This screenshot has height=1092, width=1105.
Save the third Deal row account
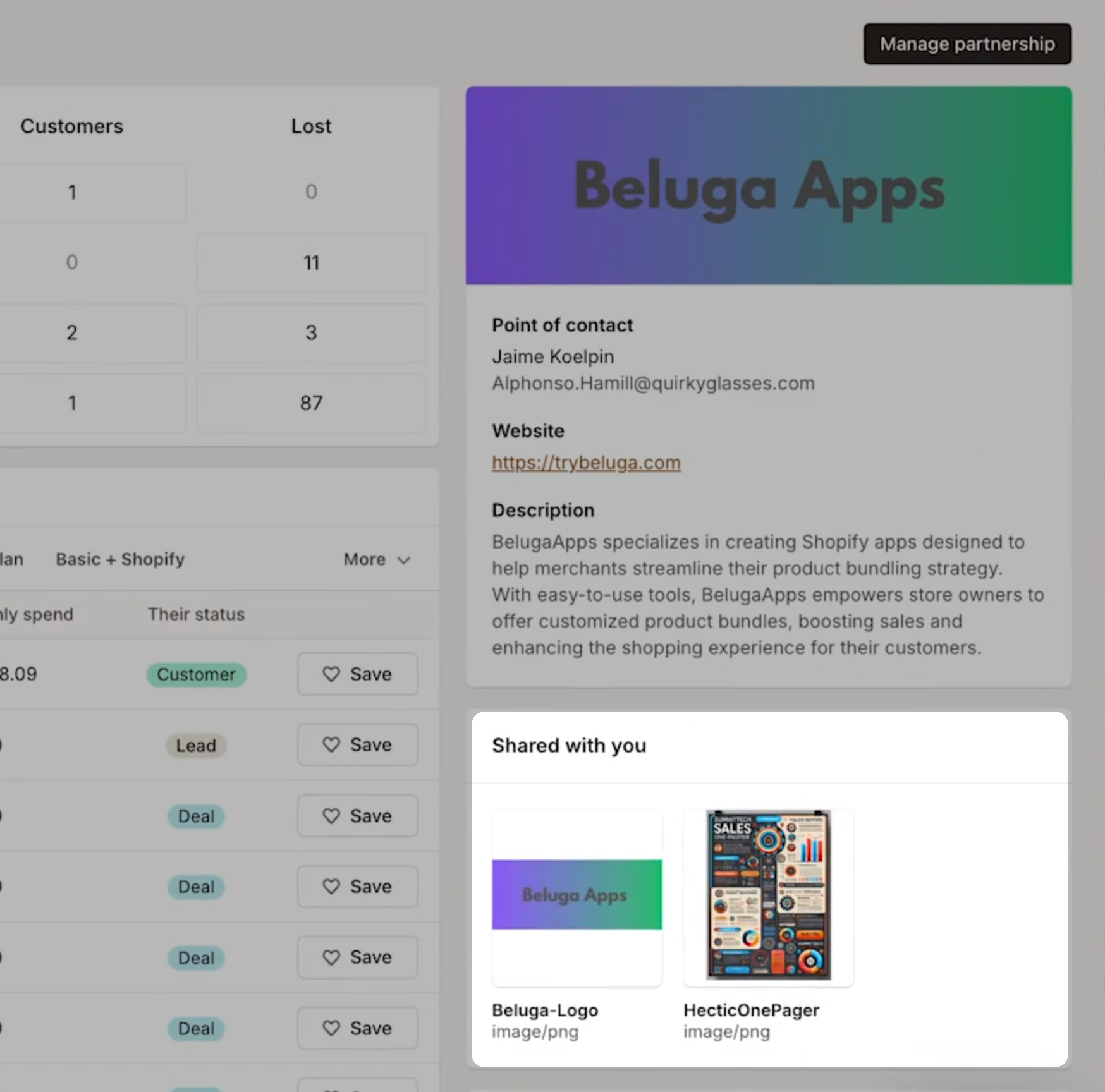click(357, 957)
